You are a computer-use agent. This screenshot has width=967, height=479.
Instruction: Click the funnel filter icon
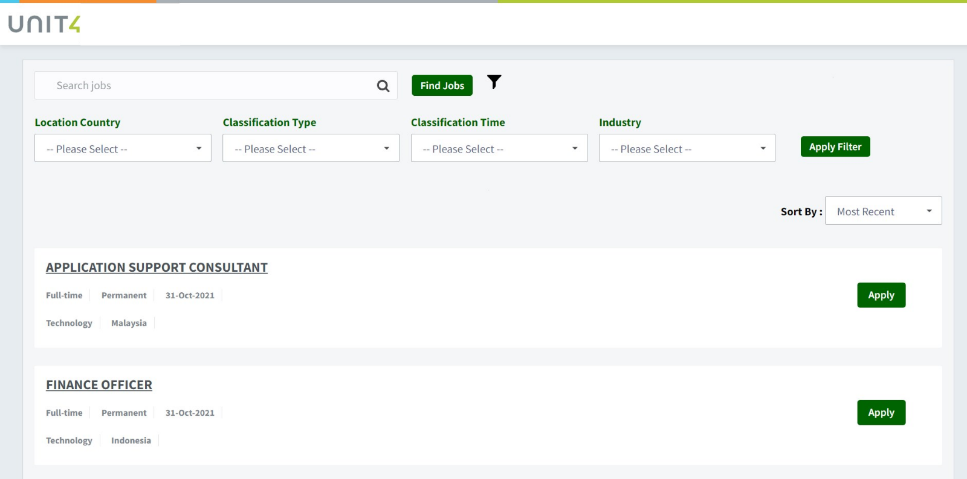coord(494,82)
